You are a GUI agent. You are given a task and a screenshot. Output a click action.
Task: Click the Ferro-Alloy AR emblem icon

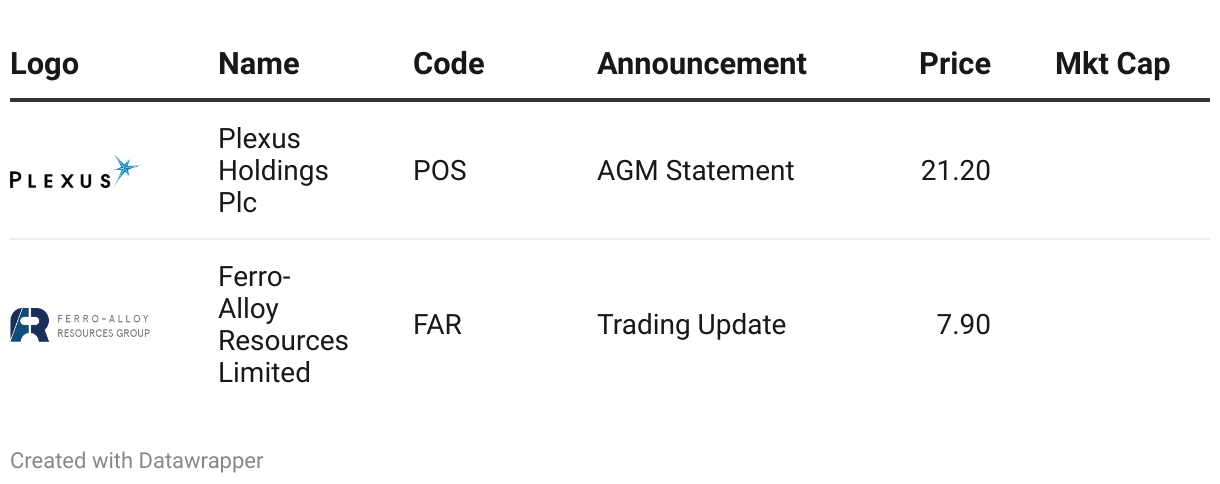[29, 325]
